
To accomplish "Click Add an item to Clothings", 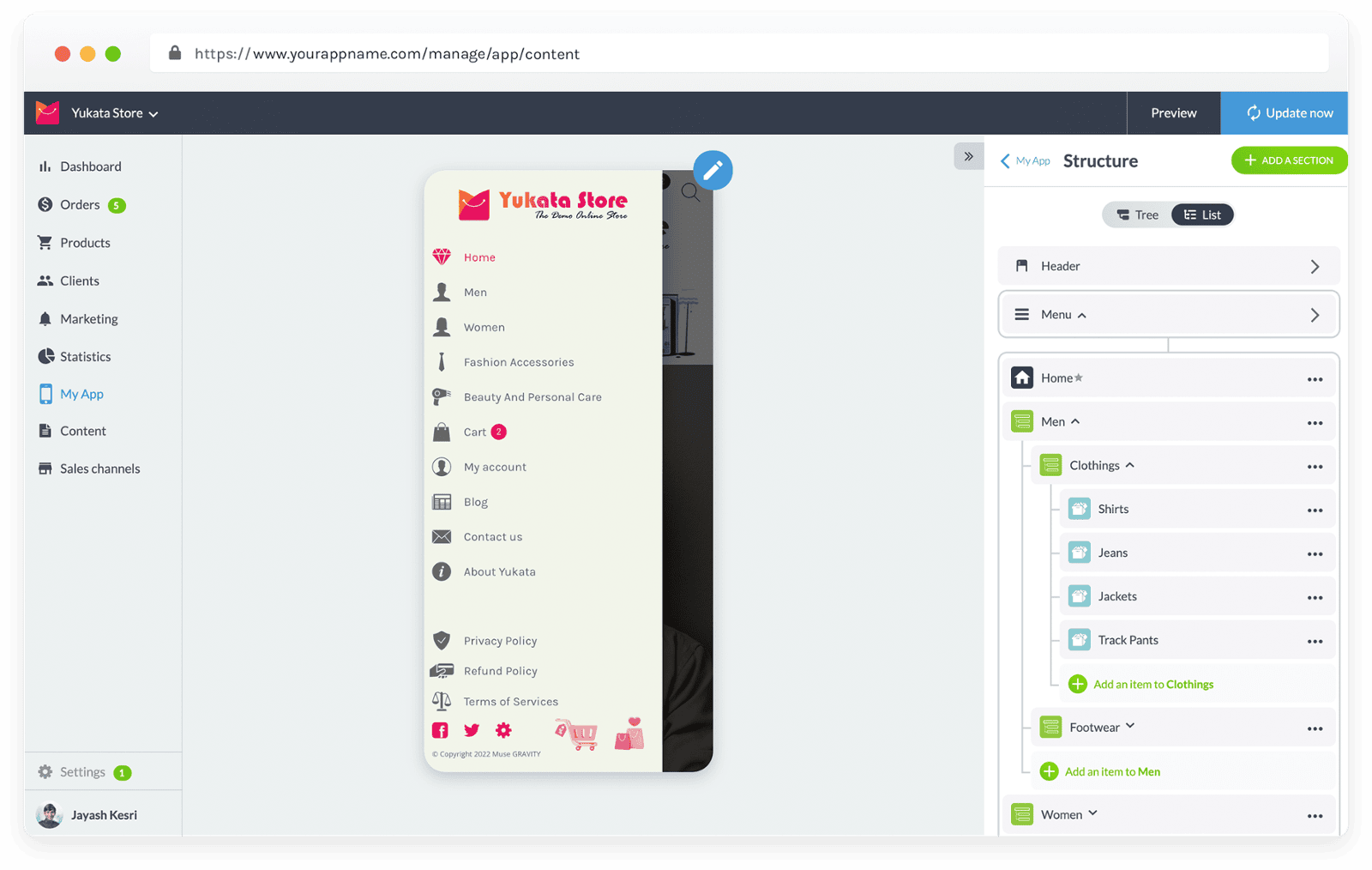I will click(1152, 684).
